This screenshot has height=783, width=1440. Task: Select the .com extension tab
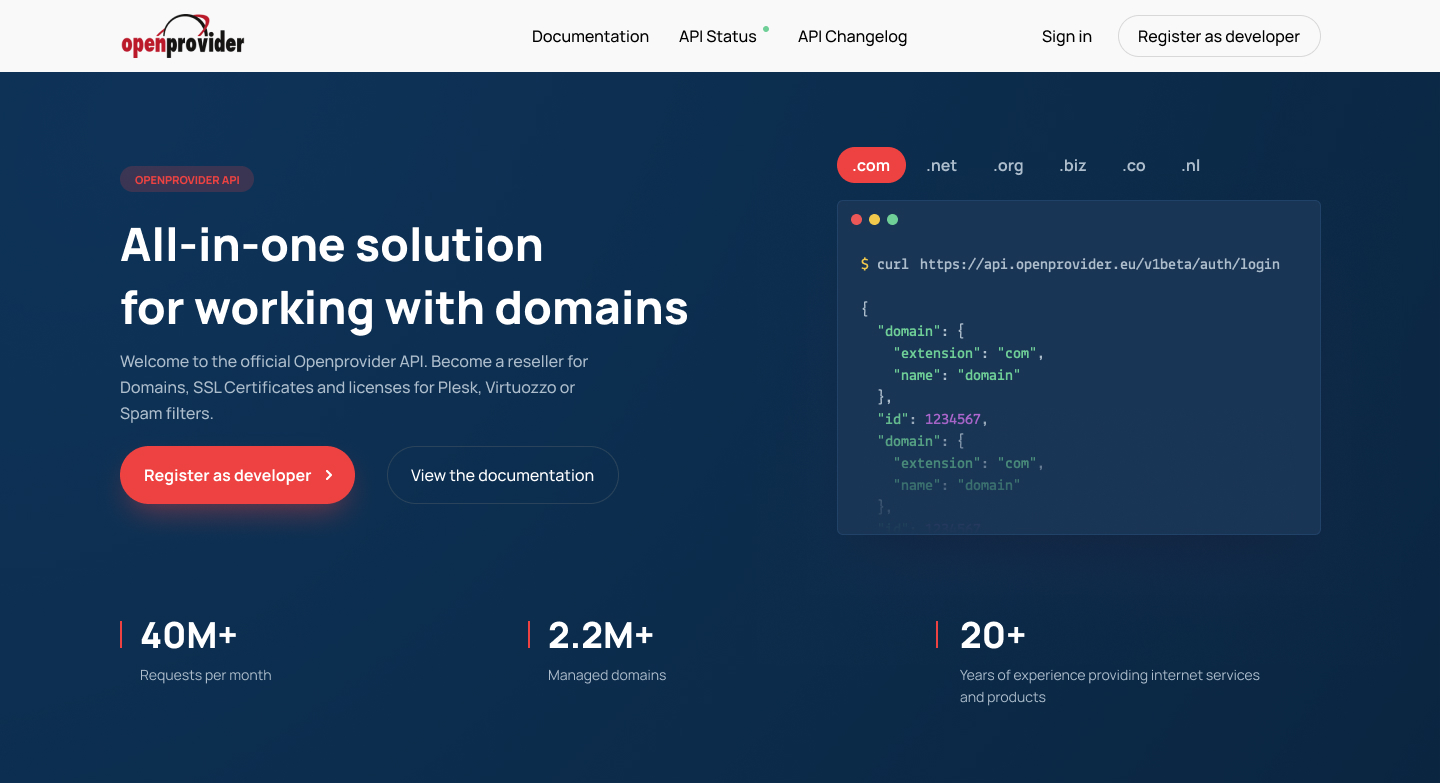coord(871,166)
